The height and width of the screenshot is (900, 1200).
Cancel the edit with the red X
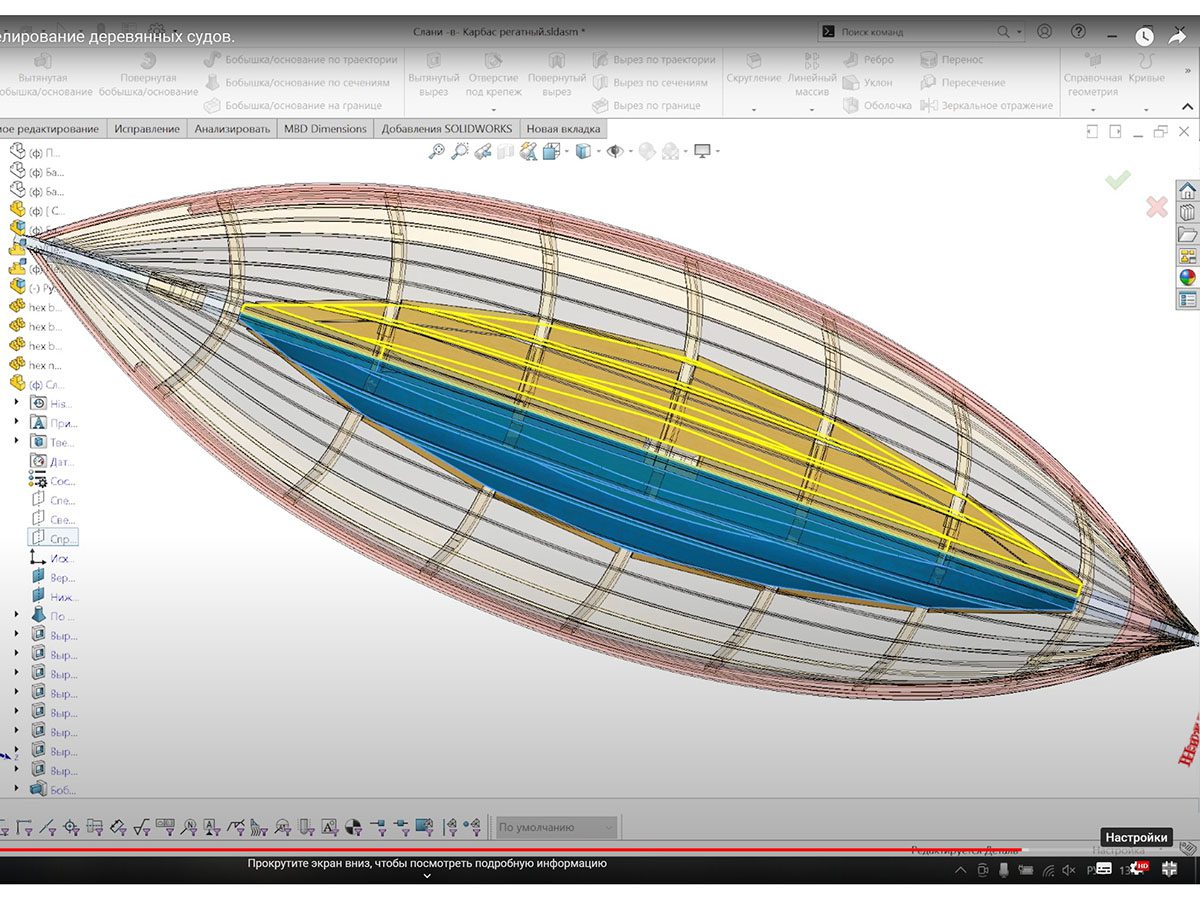click(x=1156, y=207)
